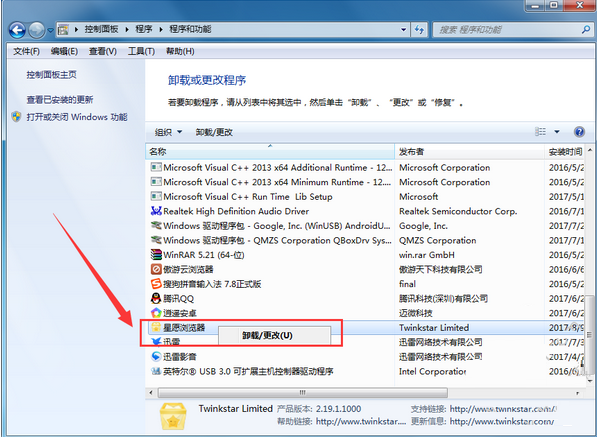Click the refresh icon beside address bar

point(420,30)
